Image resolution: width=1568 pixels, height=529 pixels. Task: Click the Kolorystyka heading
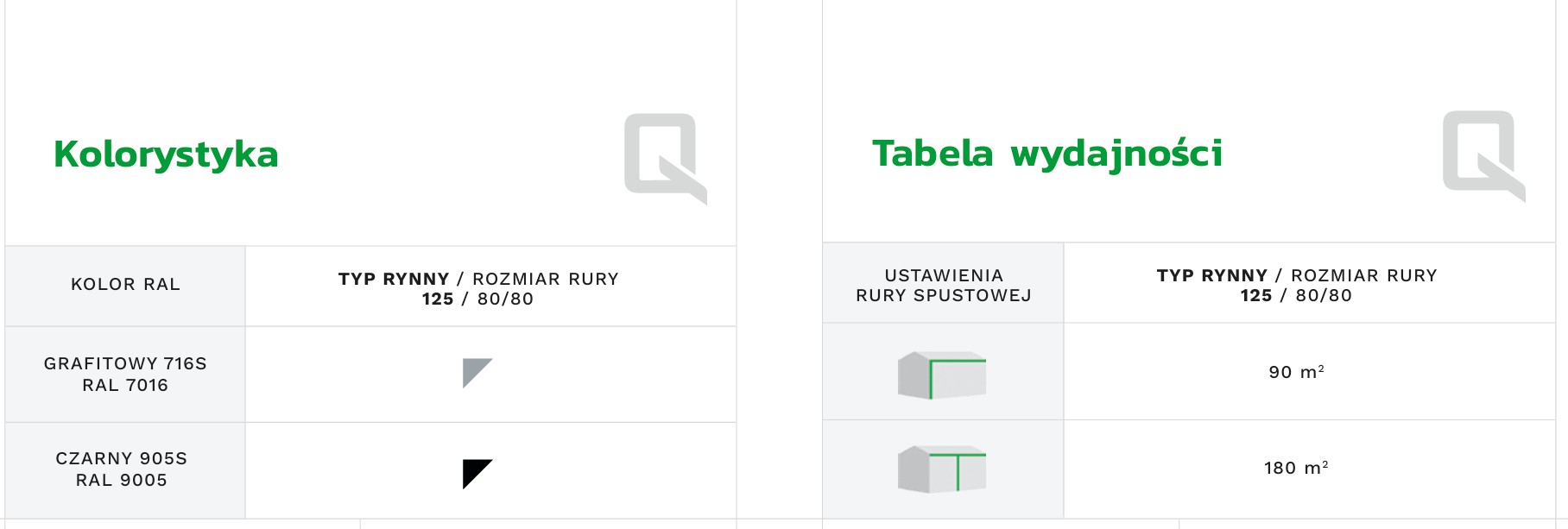point(166,154)
